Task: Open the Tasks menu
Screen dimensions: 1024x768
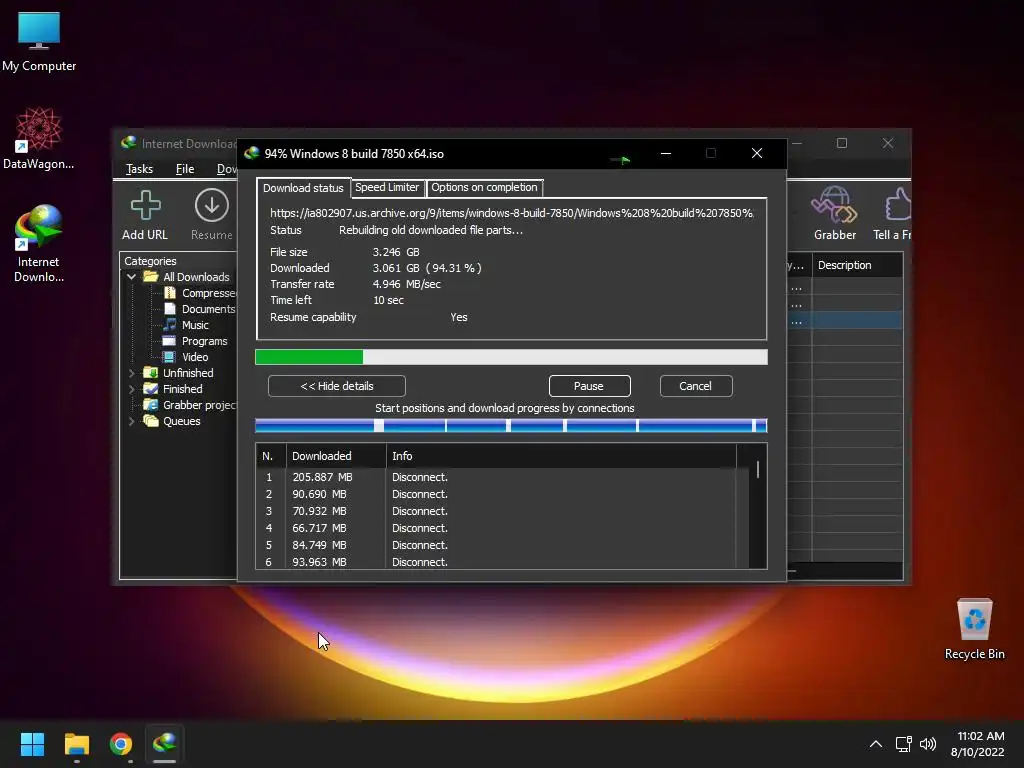Action: (139, 169)
